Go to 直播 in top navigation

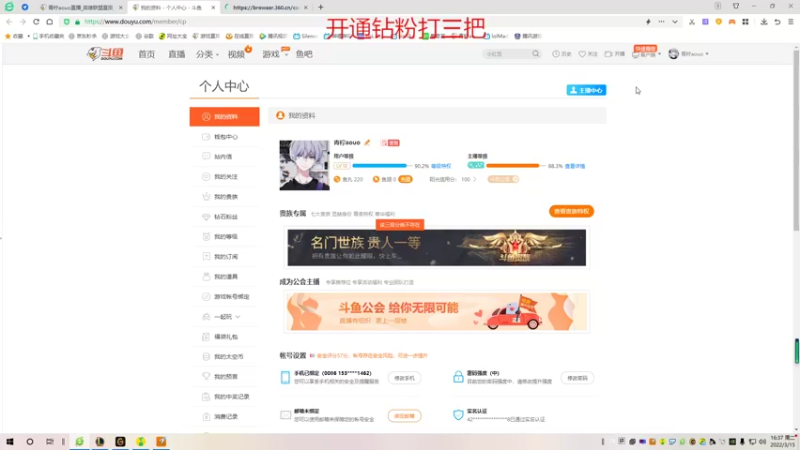pos(177,54)
